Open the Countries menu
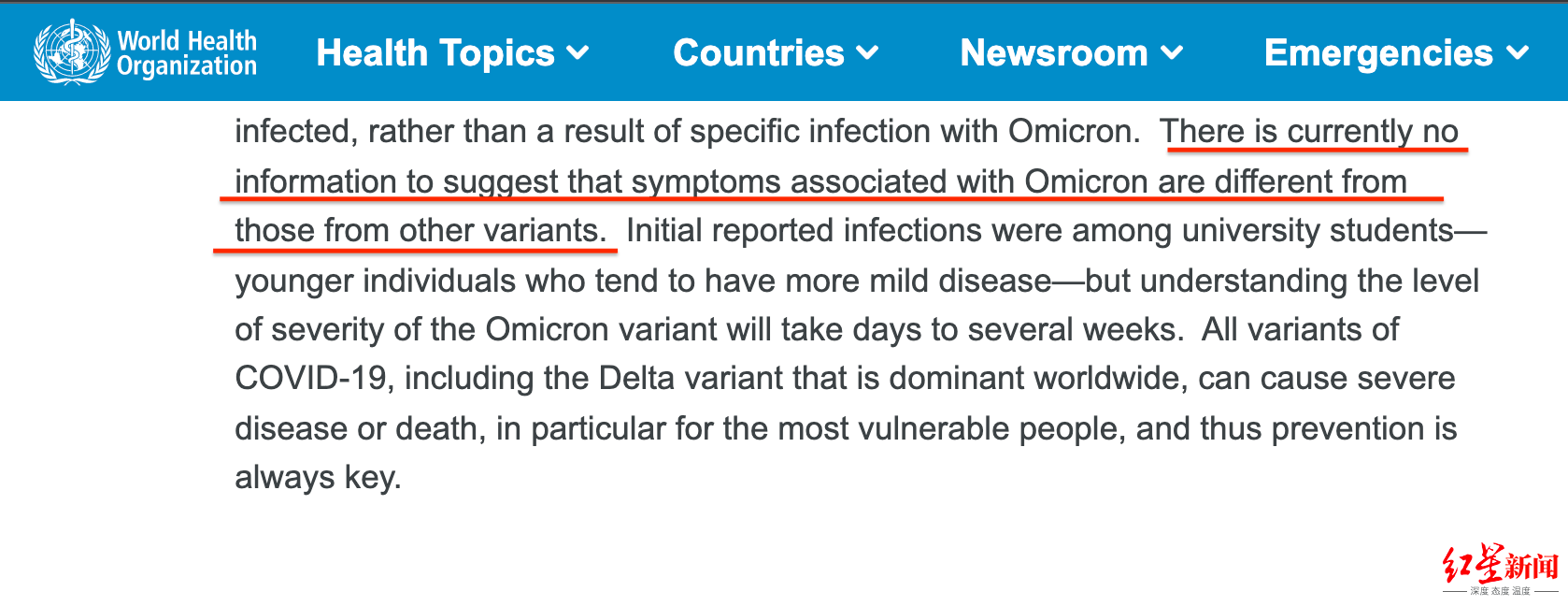 click(758, 53)
